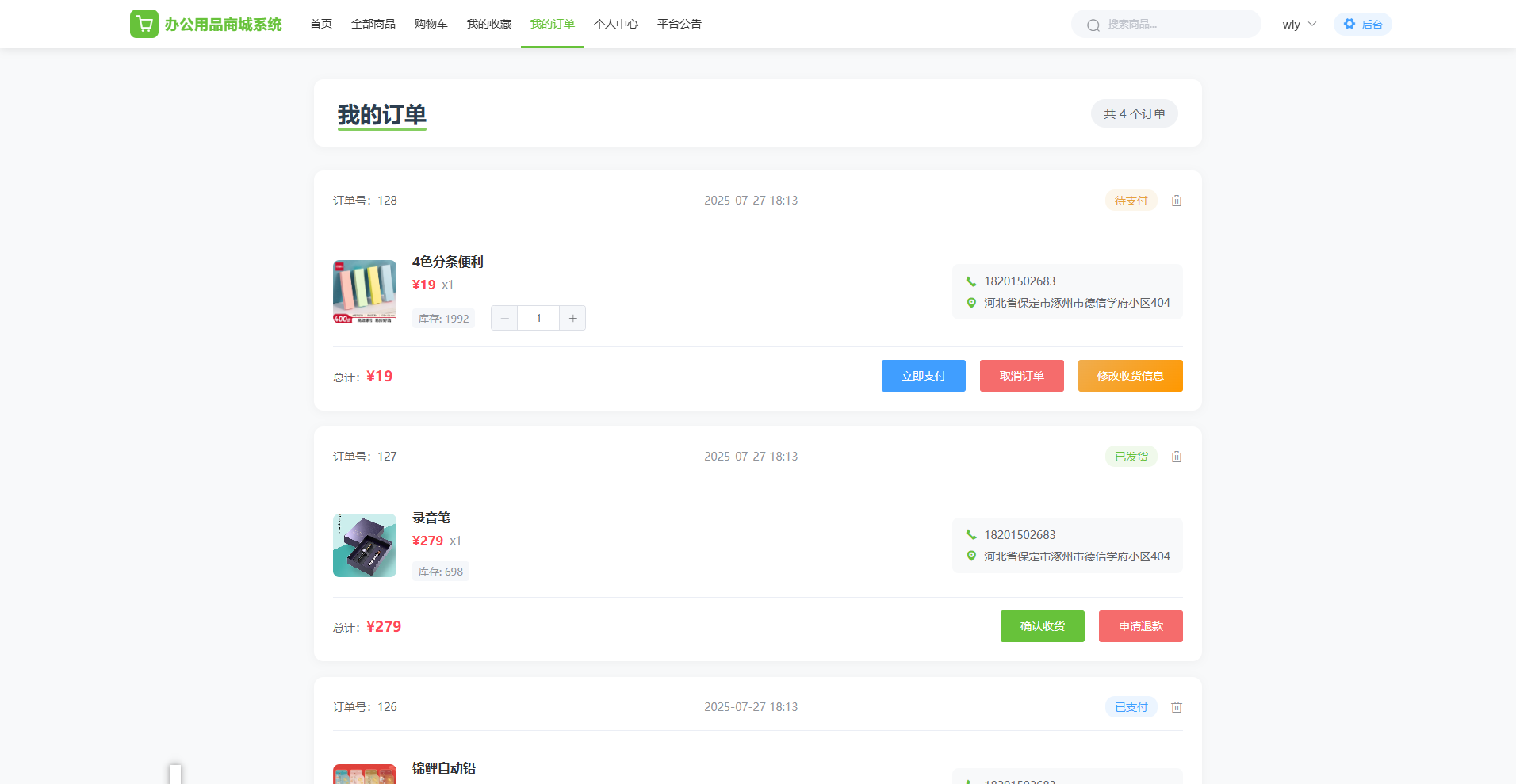Decrease quantity with minus button

[504, 318]
